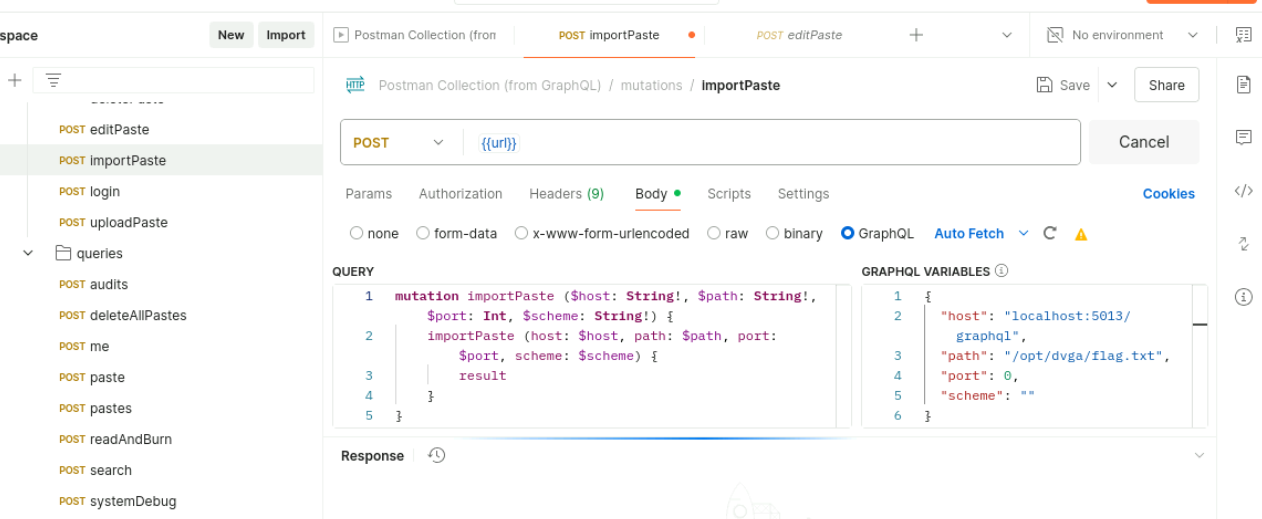Open the comments icon in right sidebar
Screen dimensions: 1262x519
click(x=1243, y=137)
